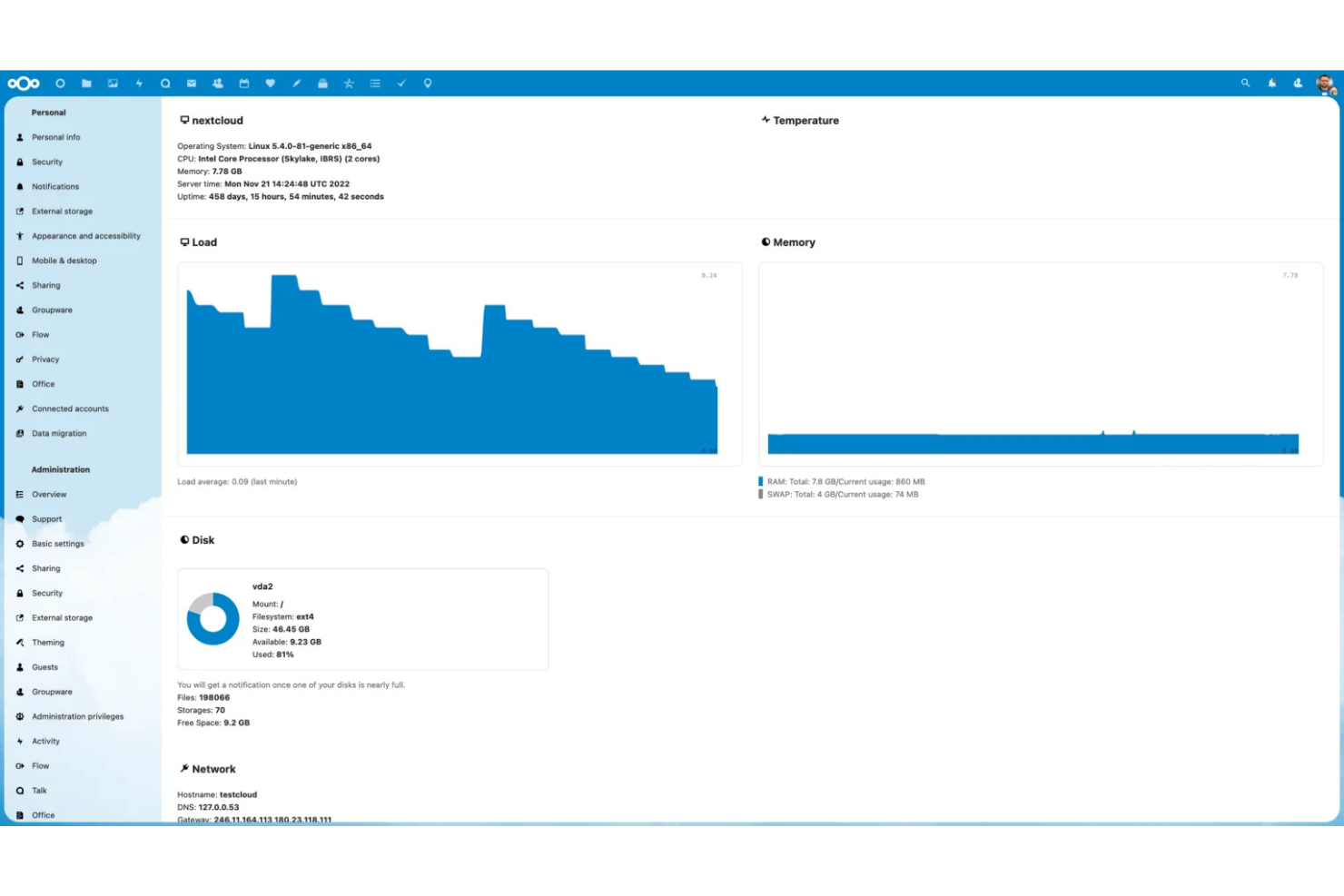Open the Maps app pin icon

click(426, 83)
